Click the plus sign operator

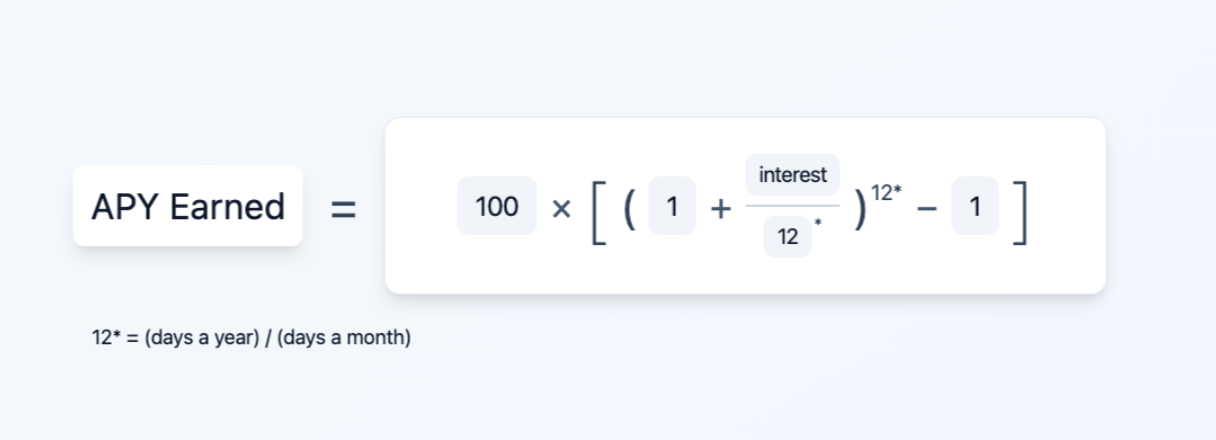(720, 208)
